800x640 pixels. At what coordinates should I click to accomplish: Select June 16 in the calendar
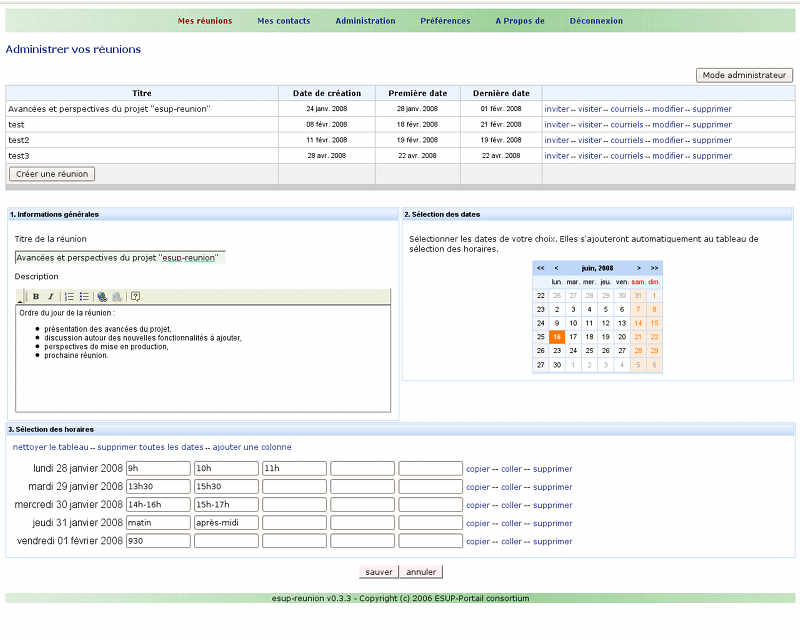[557, 337]
